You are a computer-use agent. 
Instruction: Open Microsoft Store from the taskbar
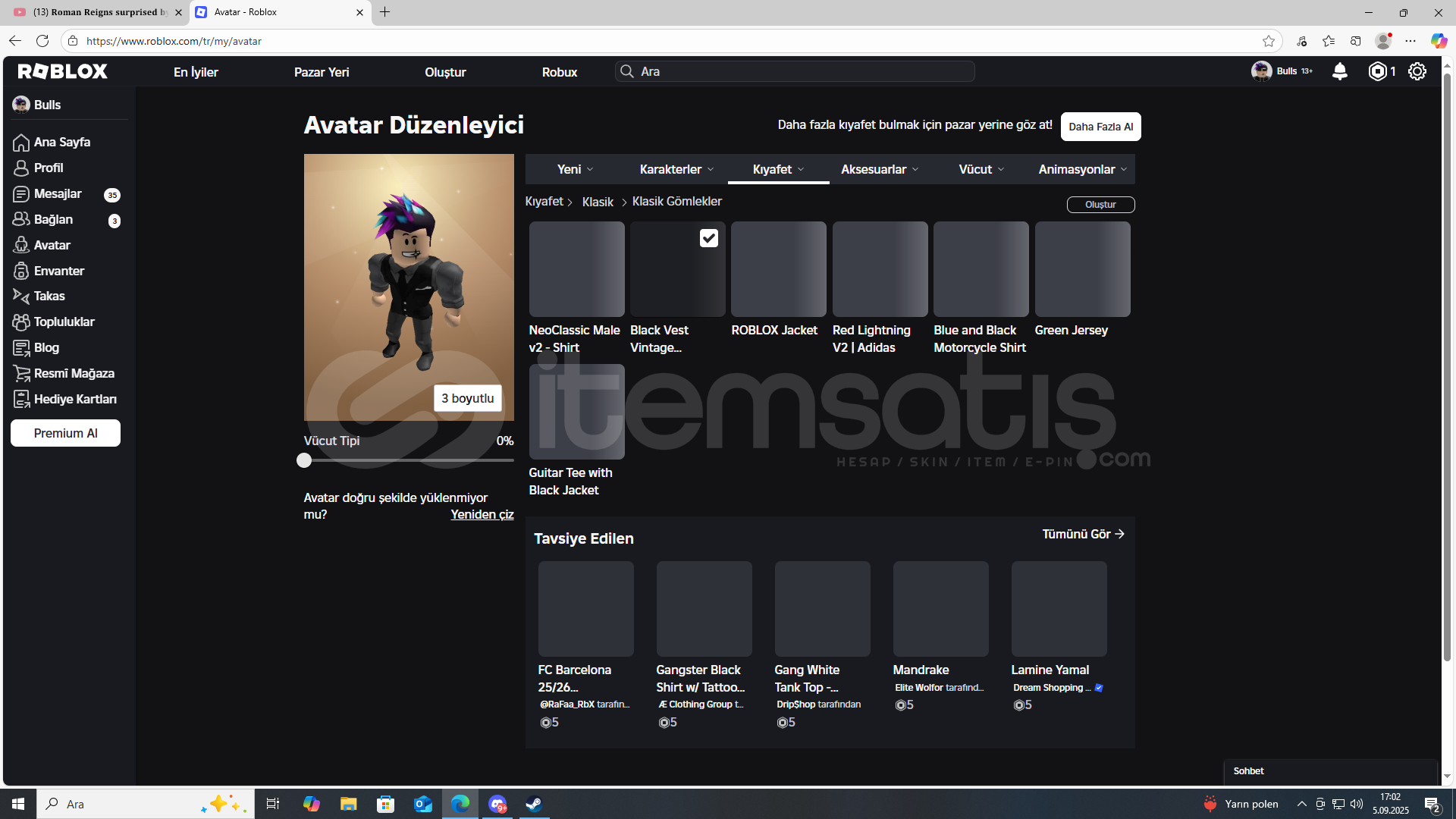(385, 804)
